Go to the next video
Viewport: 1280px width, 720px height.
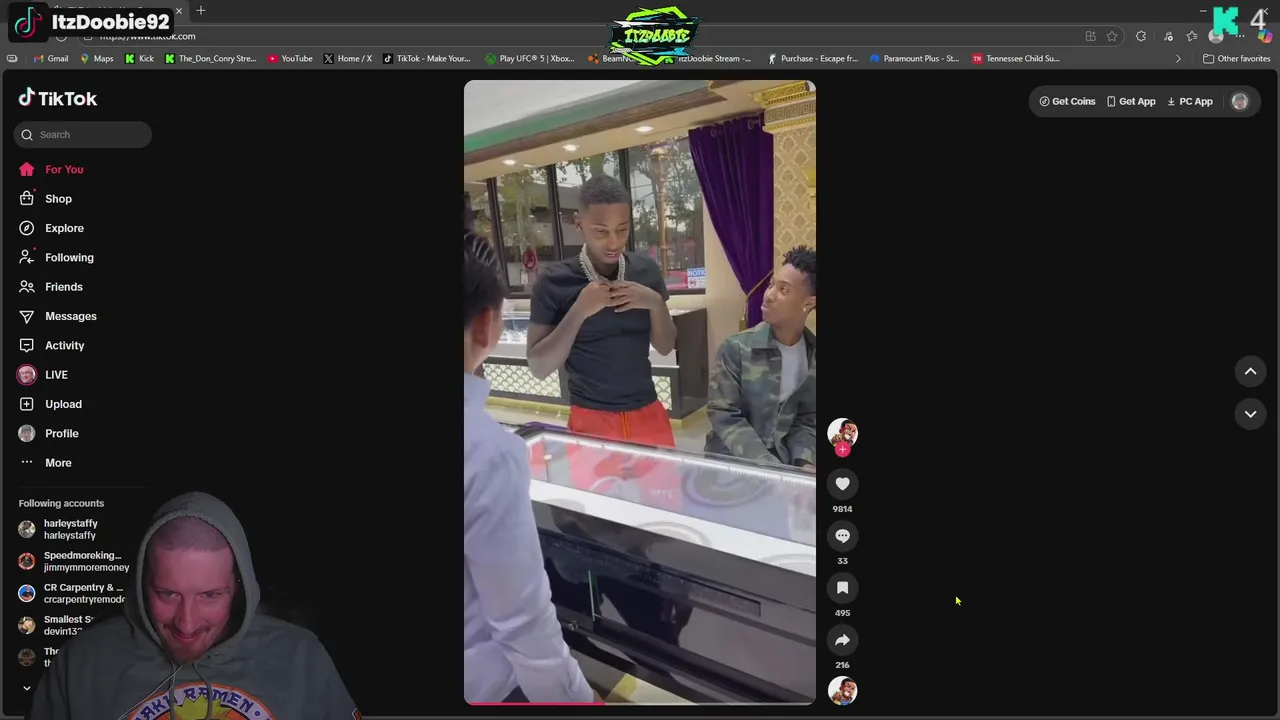(x=1250, y=414)
